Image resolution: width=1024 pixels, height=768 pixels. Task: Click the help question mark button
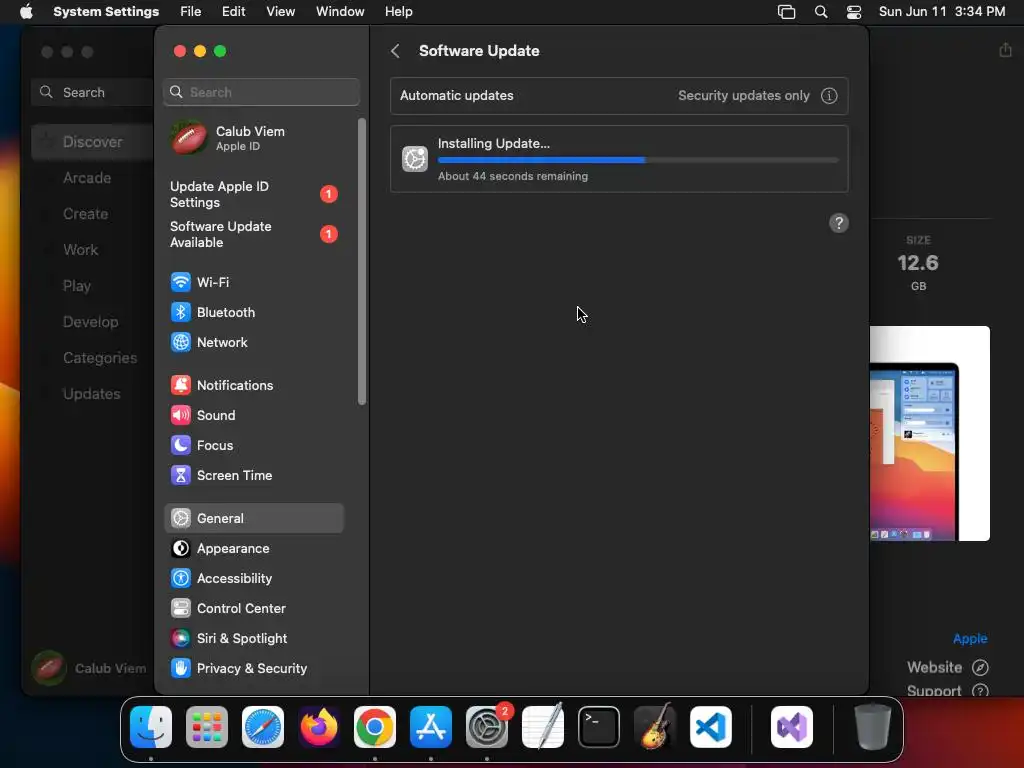tap(839, 223)
